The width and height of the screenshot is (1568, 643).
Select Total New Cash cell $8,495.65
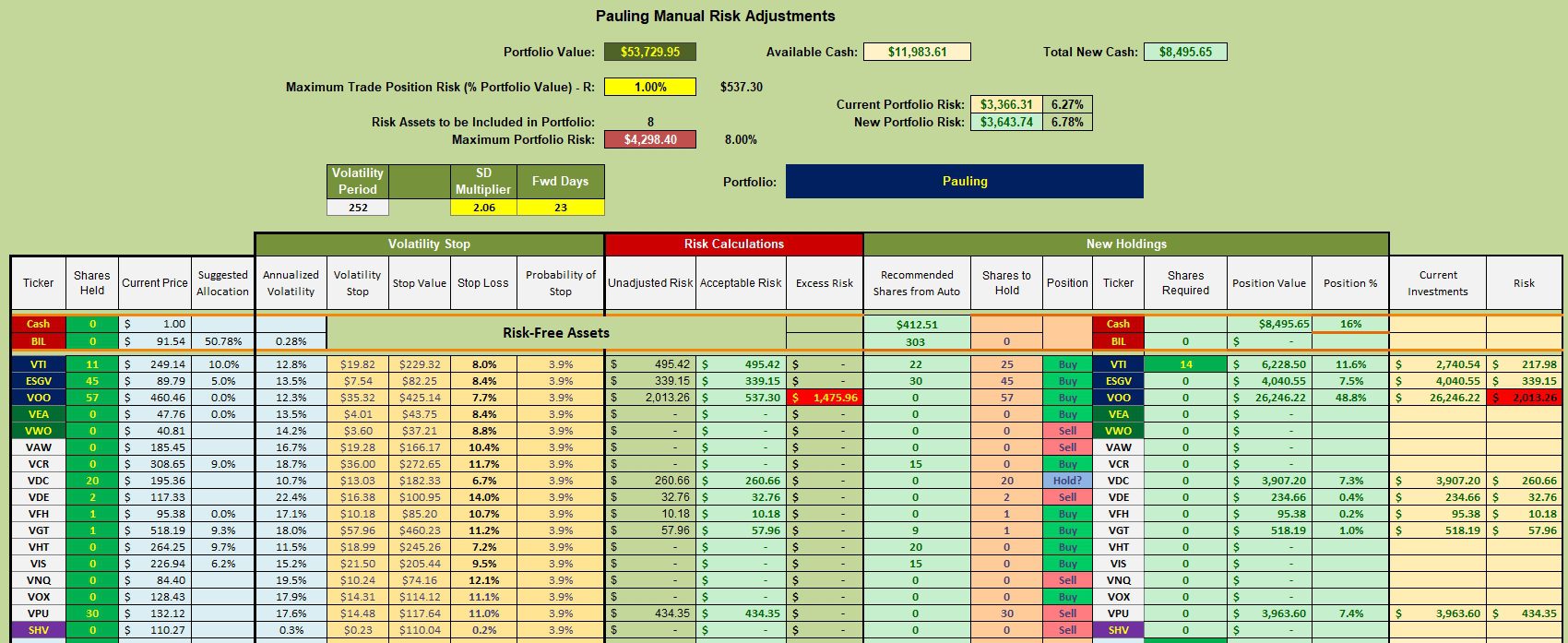(1185, 52)
